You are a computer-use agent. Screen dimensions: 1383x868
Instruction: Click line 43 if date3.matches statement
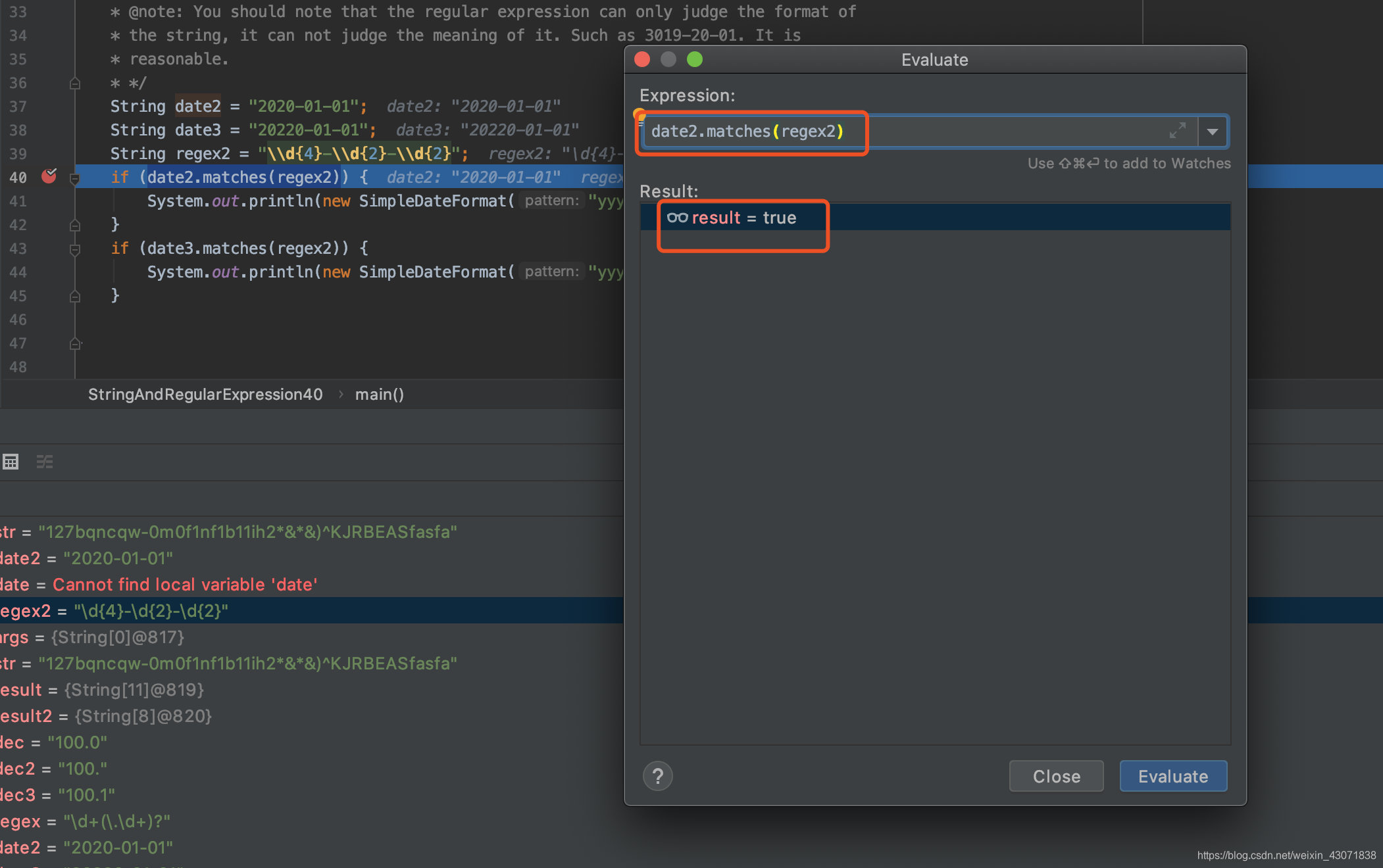[x=239, y=249]
